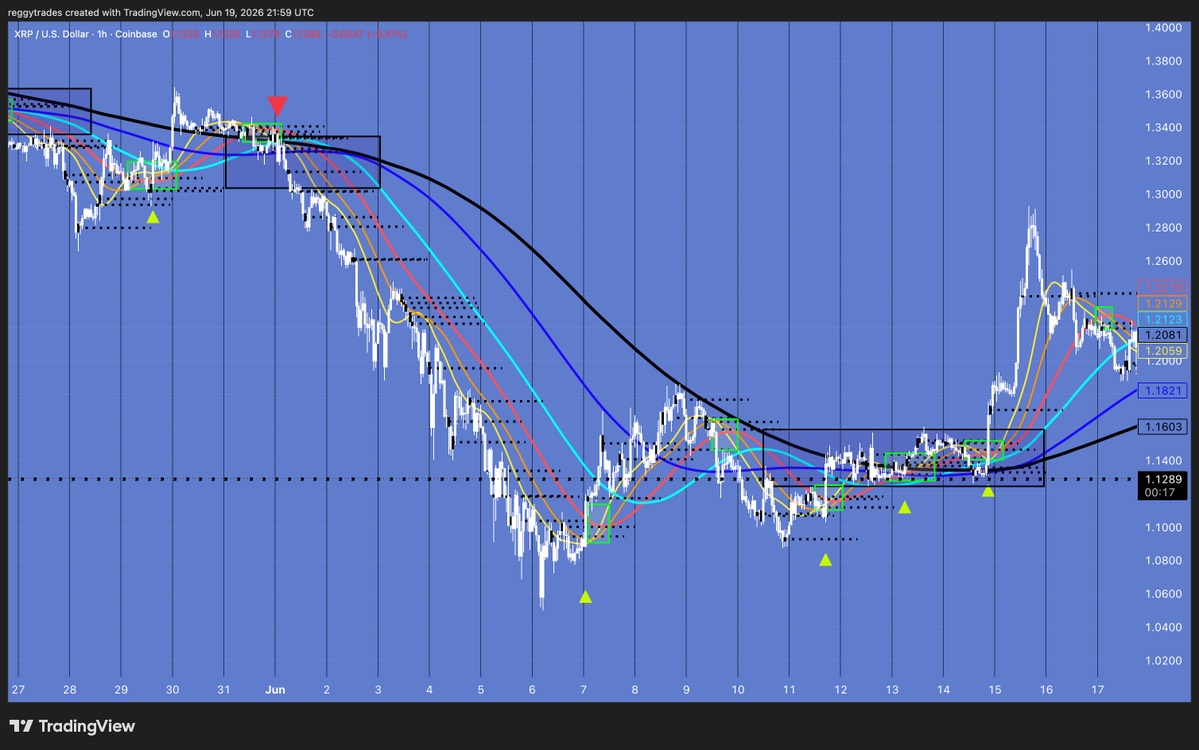Viewport: 1199px width, 750px height.
Task: Click the green up-triangle marker near May 29
Action: tap(153, 218)
